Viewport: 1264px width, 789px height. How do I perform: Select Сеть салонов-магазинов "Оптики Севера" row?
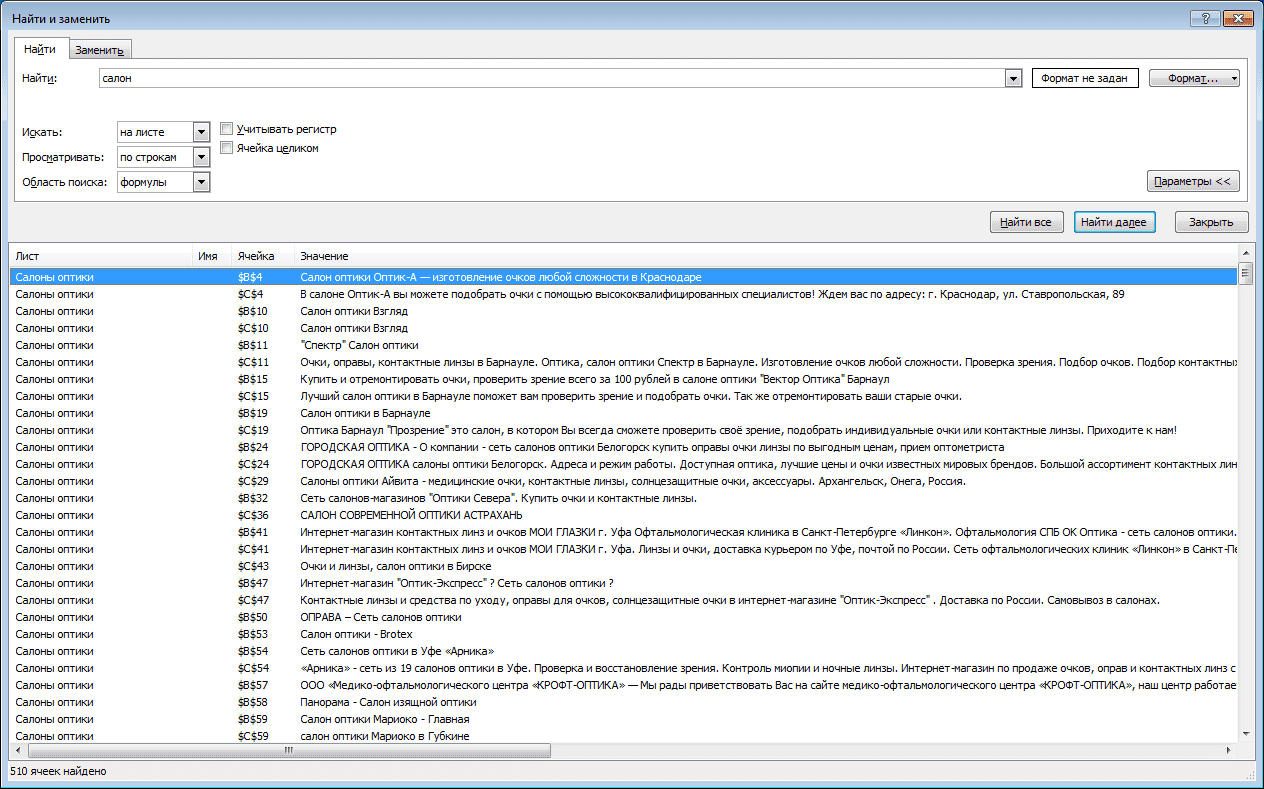624,498
